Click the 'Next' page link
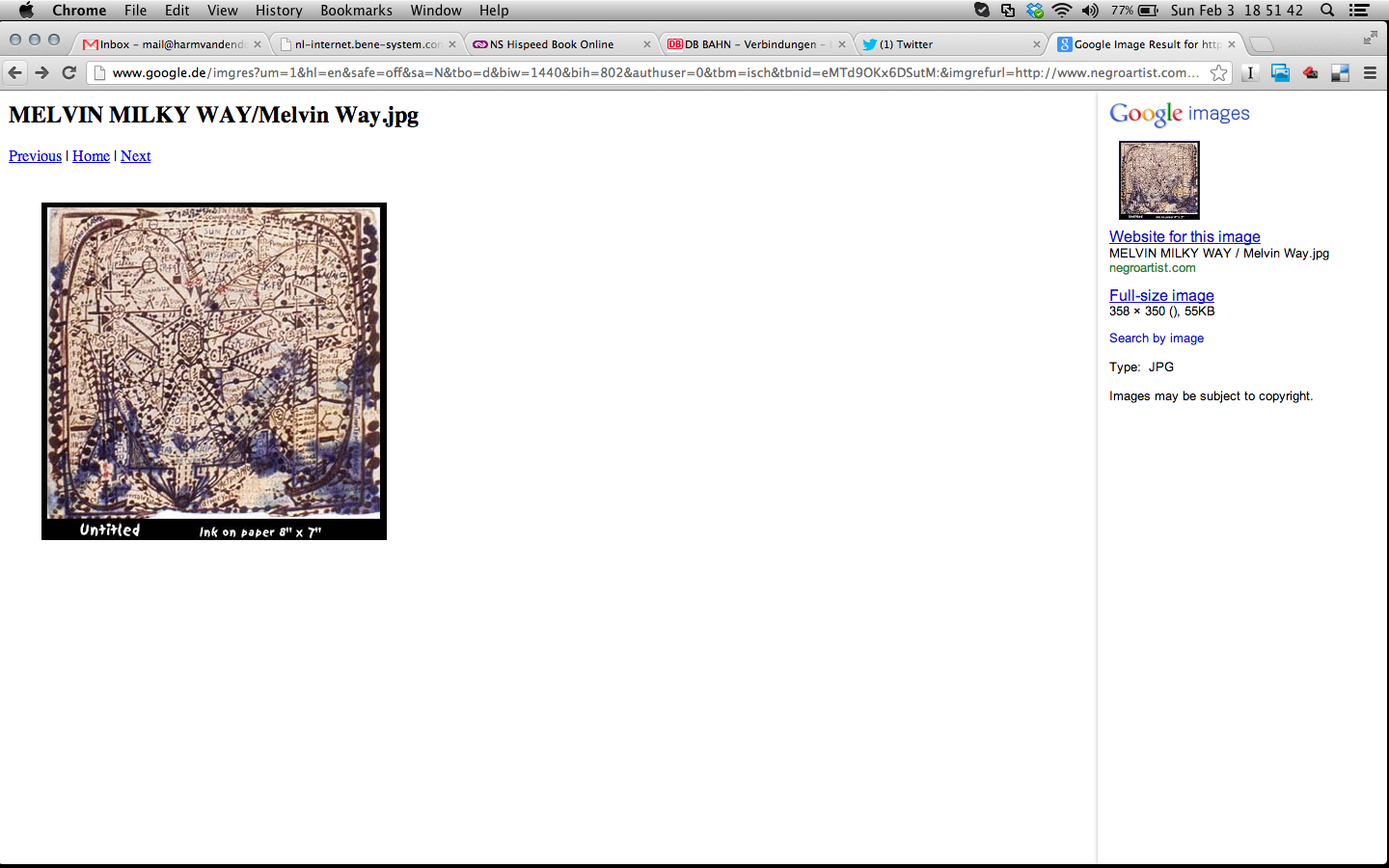 [135, 156]
